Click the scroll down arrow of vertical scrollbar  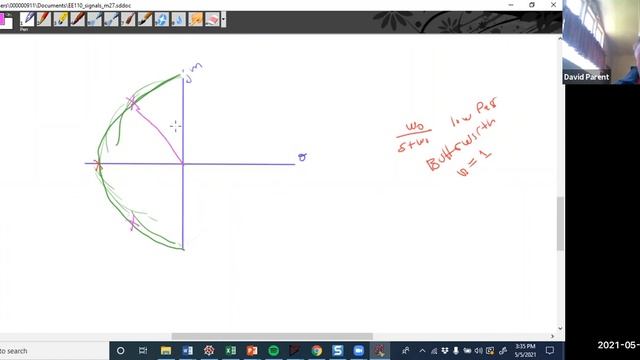(x=560, y=328)
